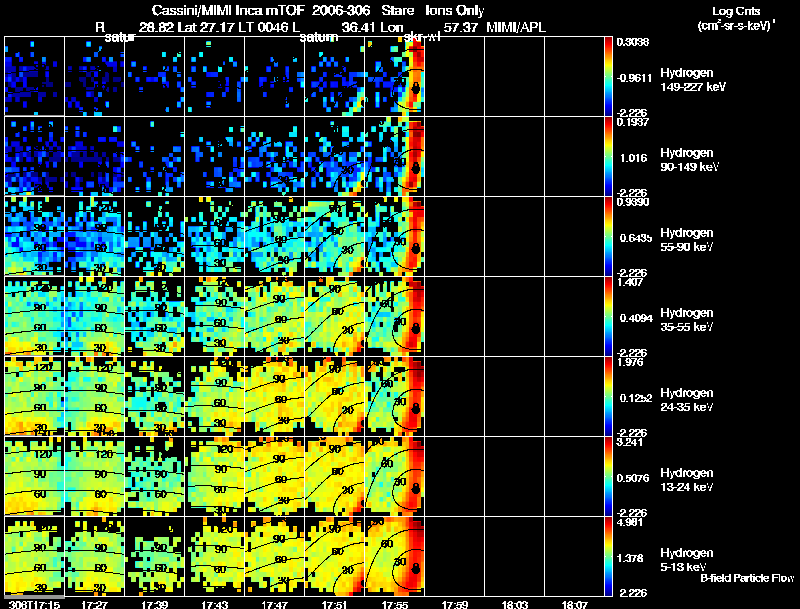
Task: Select the 18:03 time label on the axis
Action: point(516,603)
